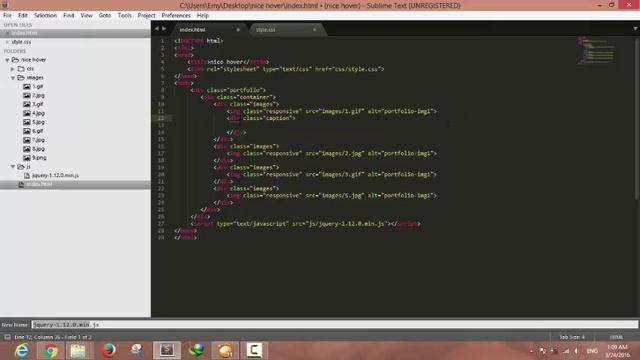Open 7.jpg in the sidebar
640x360 pixels.
[38, 140]
